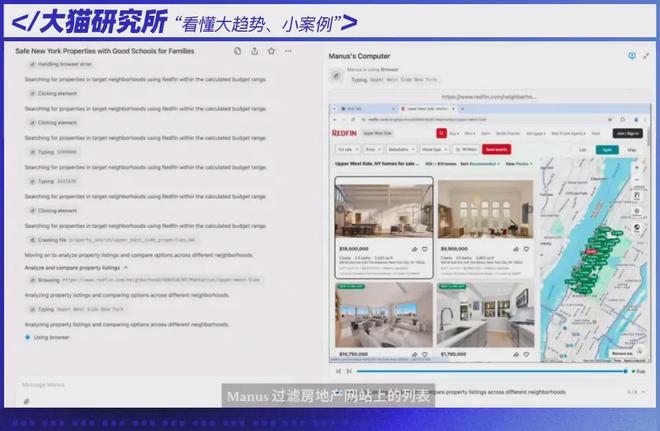The width and height of the screenshot is (660, 431).
Task: Switch to List view
Action: point(583,150)
